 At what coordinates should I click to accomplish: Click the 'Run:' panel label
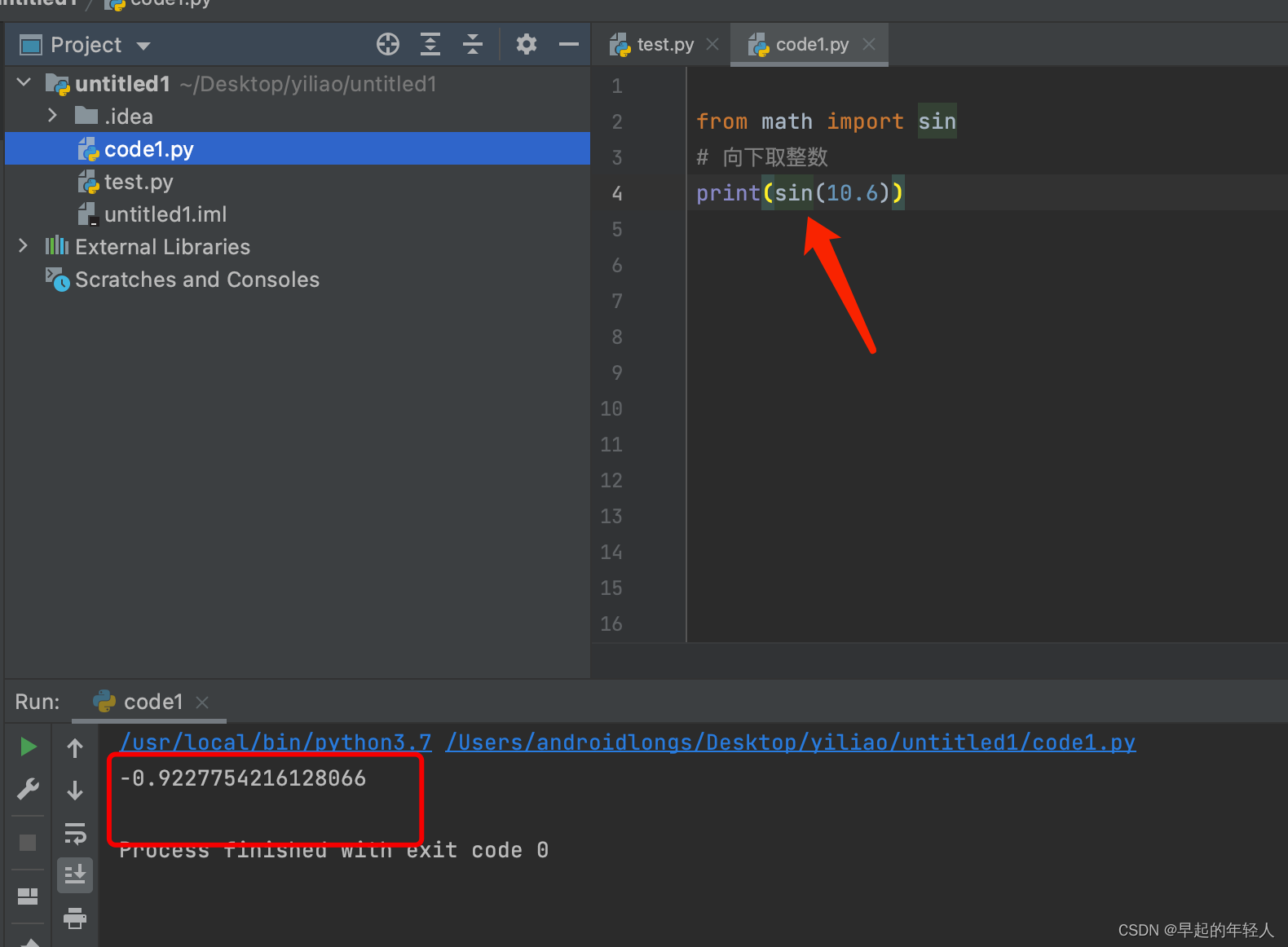tap(37, 702)
